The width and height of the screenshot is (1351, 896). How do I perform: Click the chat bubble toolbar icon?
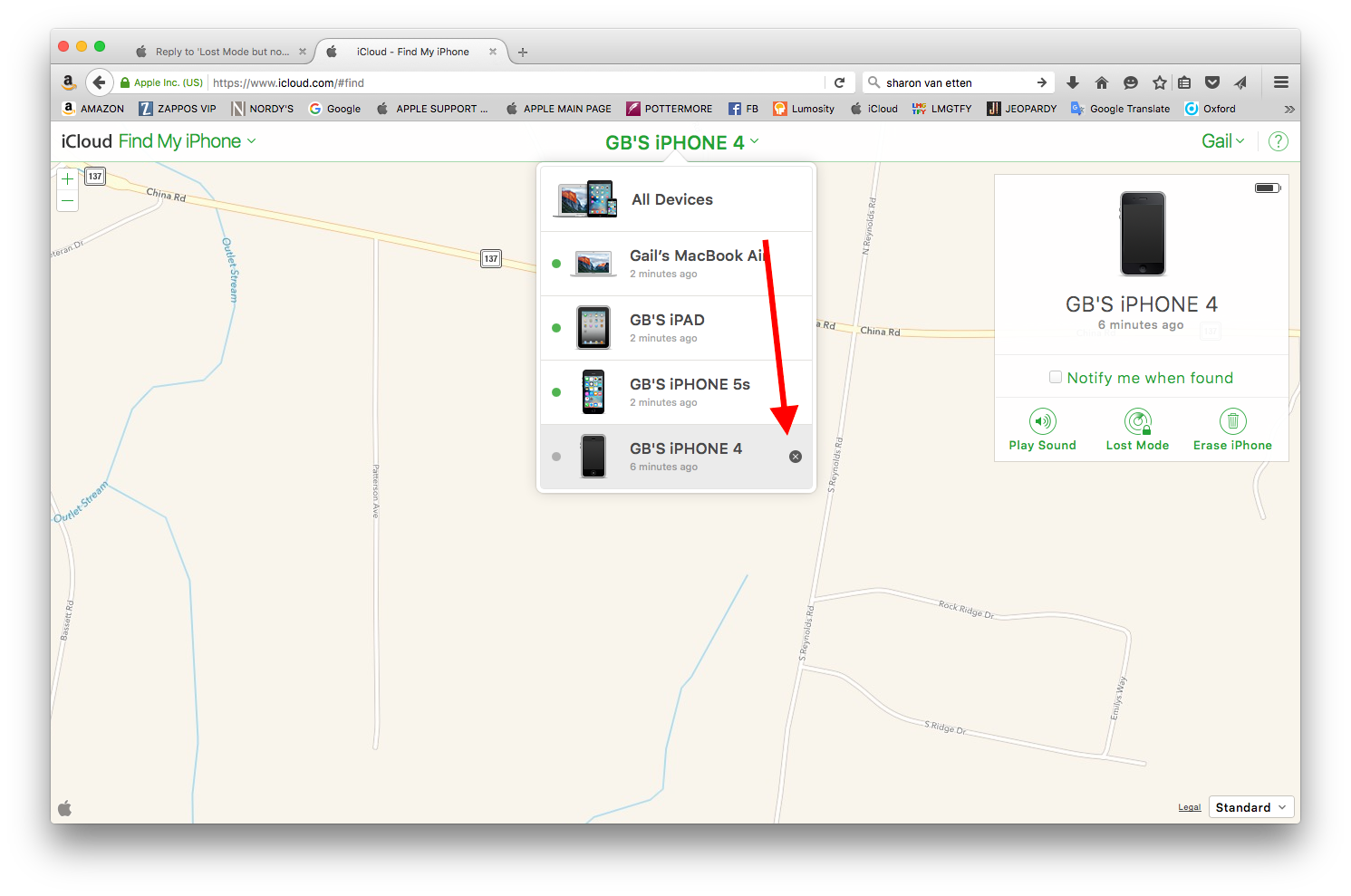pos(1131,82)
